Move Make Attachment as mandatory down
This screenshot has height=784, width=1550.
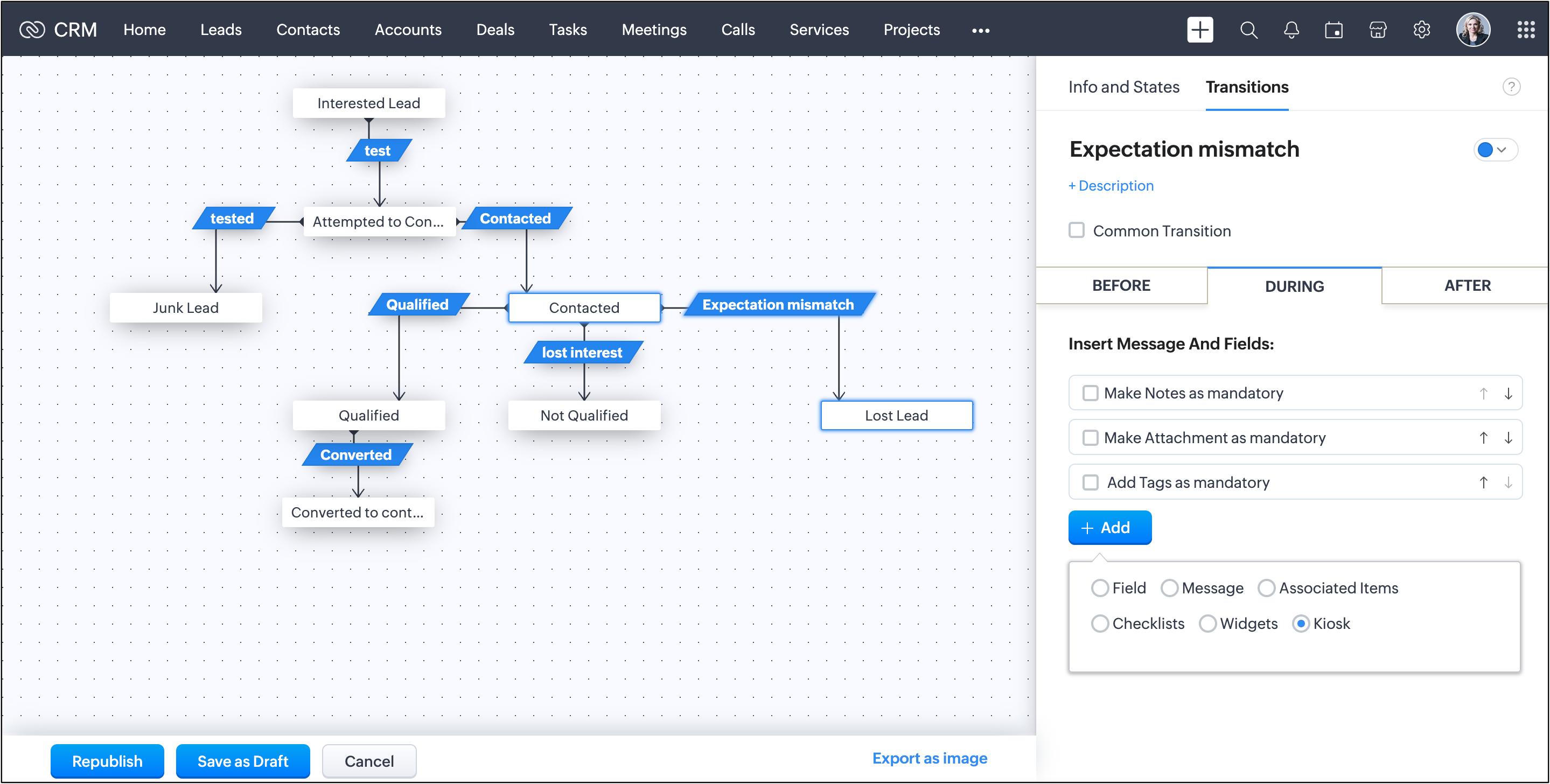coord(1508,438)
